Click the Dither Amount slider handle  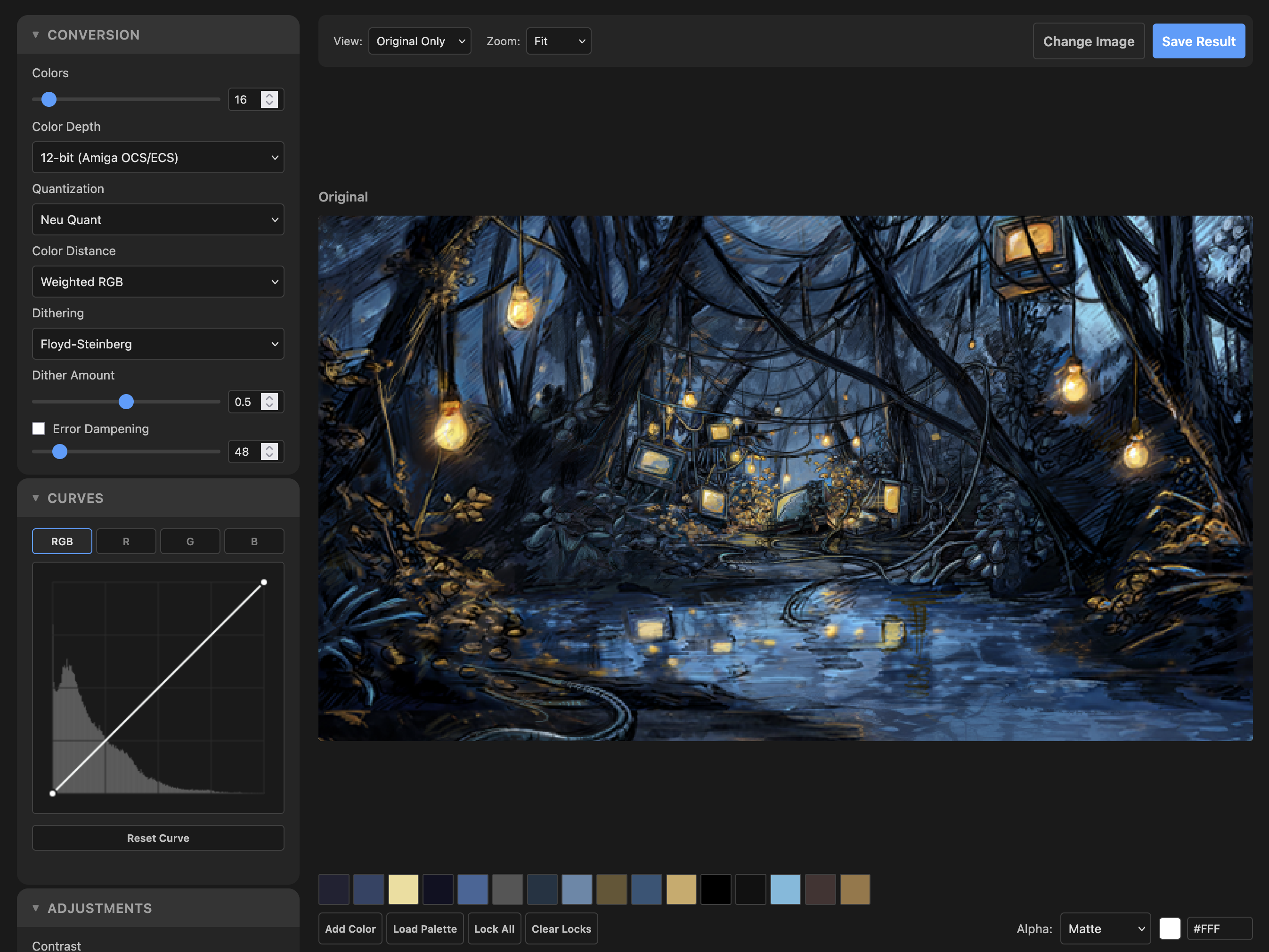(126, 402)
